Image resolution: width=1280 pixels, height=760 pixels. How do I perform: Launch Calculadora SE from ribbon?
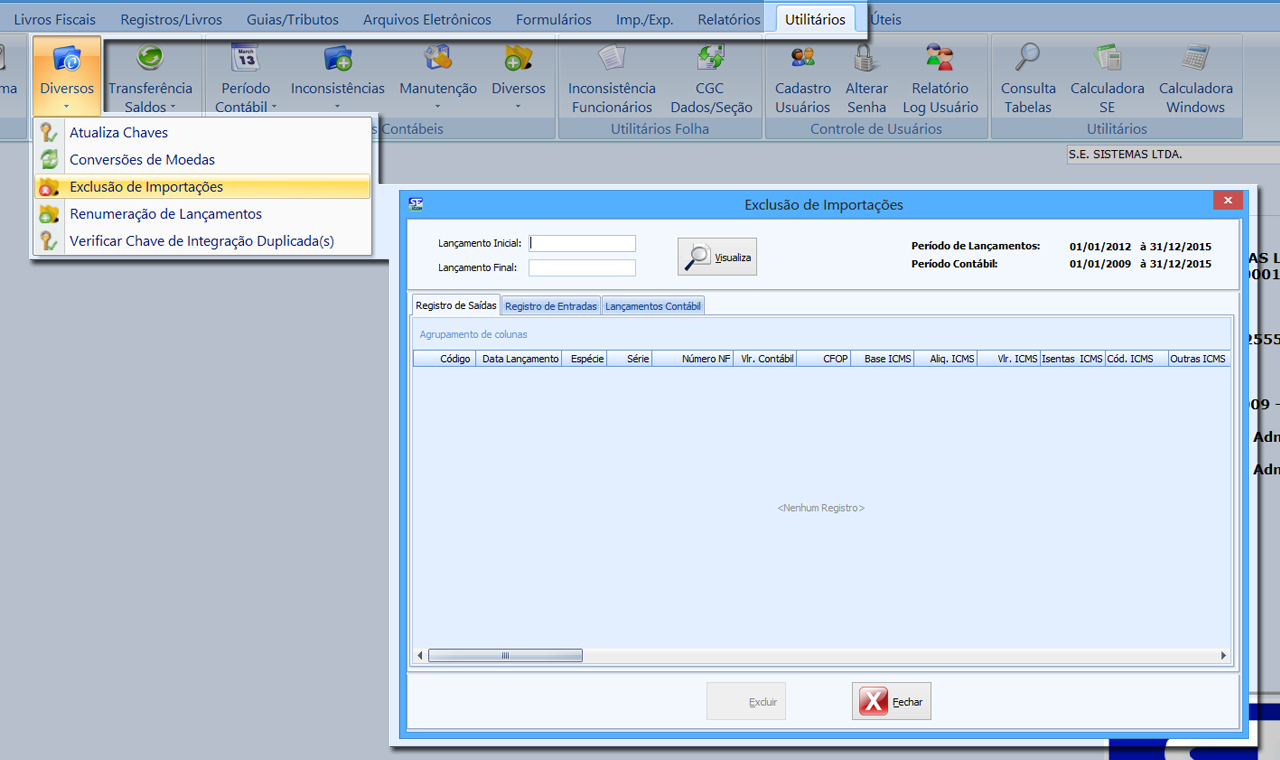[1107, 59]
